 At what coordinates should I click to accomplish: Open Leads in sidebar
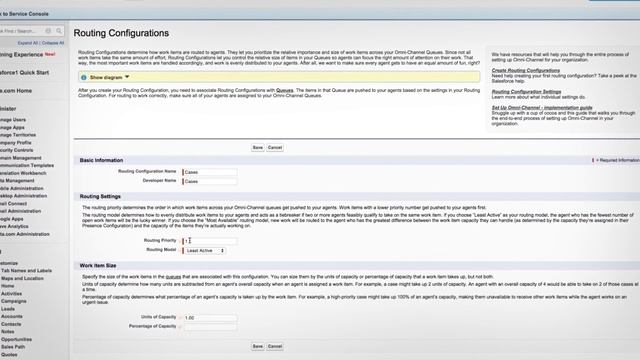[8, 309]
